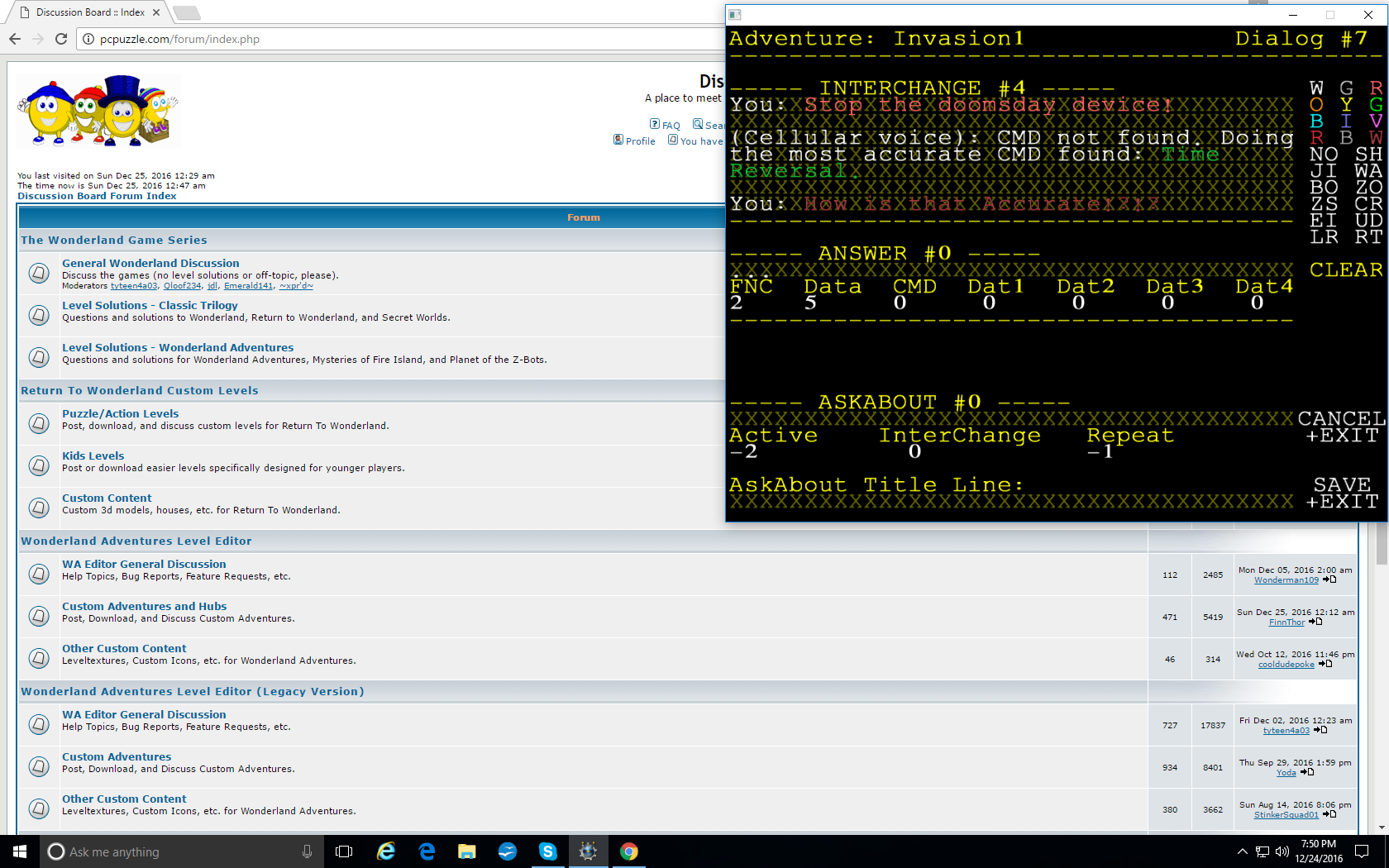Select the RT text effect
The image size is (1389, 868).
tap(1368, 236)
